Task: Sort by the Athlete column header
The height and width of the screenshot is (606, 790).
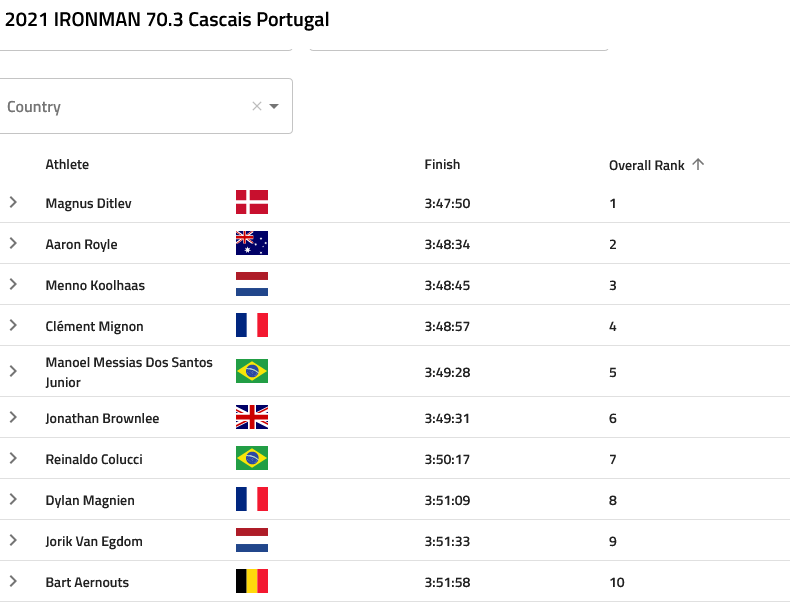Action: pos(67,165)
